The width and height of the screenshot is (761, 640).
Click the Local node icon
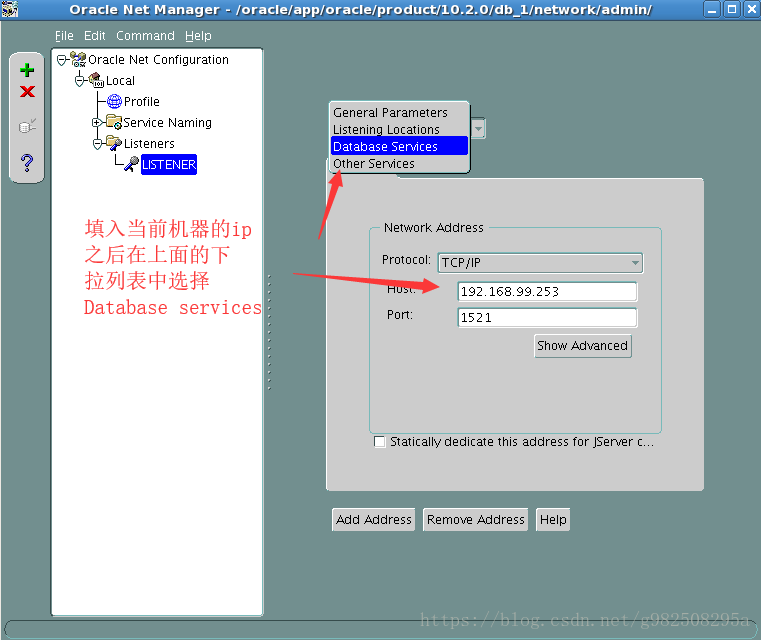(x=96, y=80)
